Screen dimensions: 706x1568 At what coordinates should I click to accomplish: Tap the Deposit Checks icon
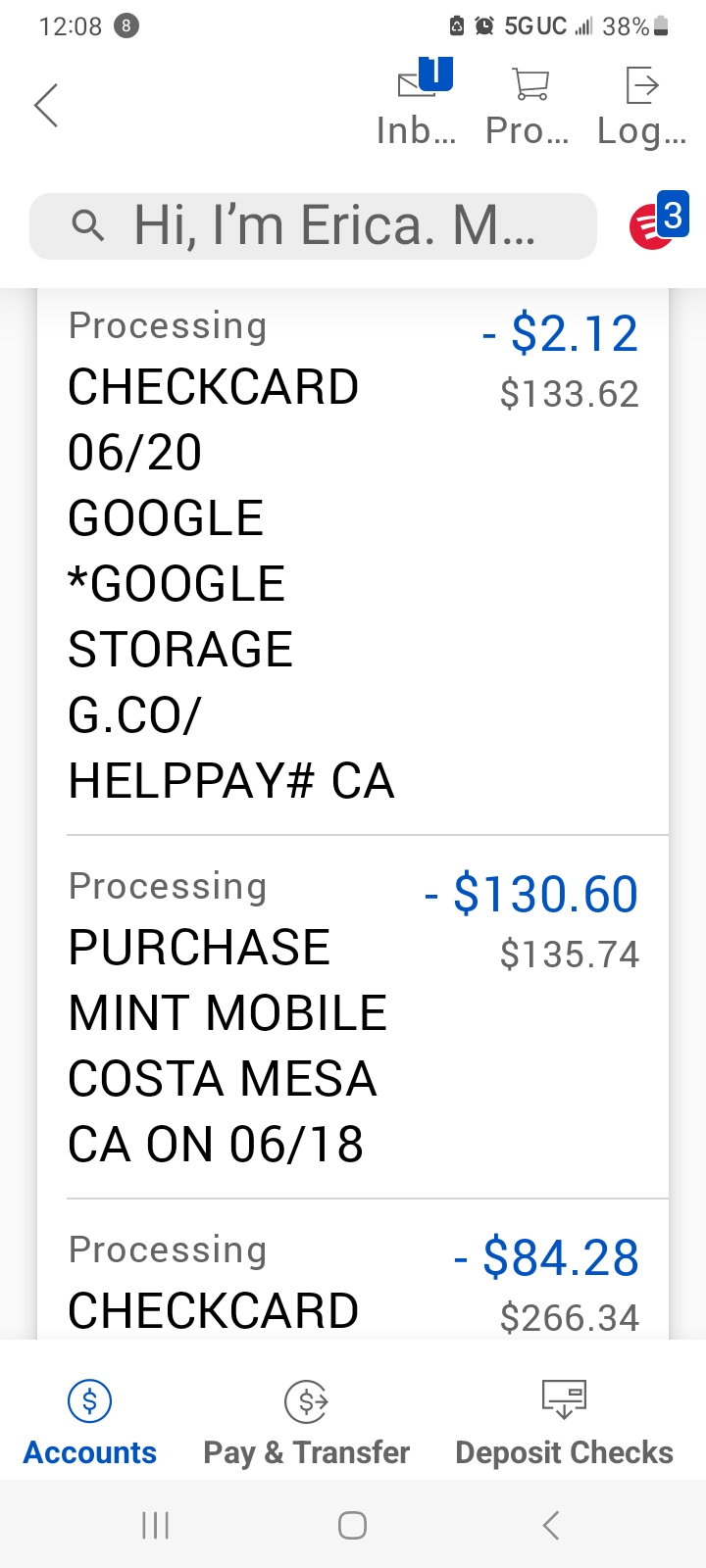click(564, 1398)
